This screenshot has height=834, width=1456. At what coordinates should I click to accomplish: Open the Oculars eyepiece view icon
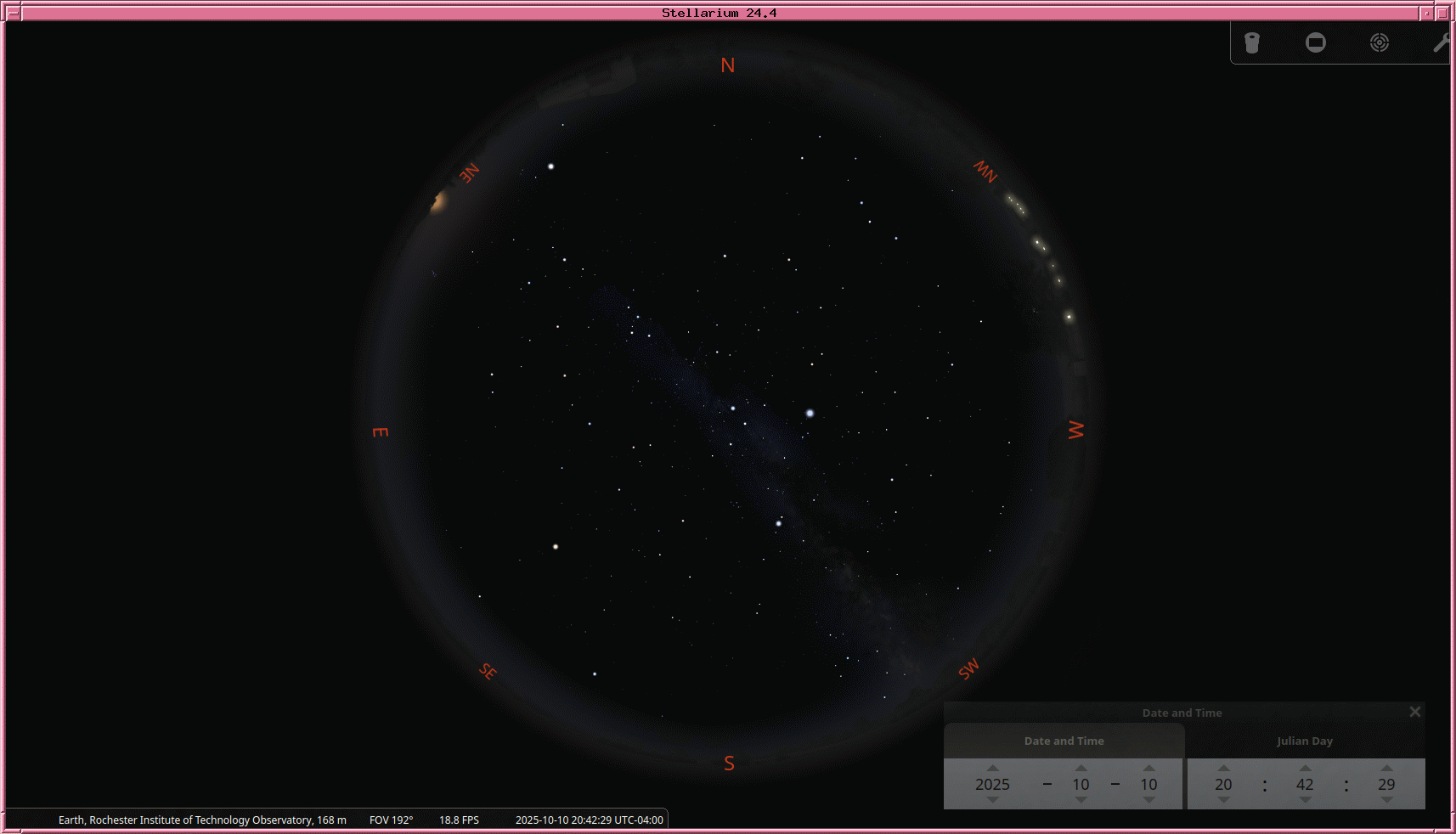(x=1252, y=43)
